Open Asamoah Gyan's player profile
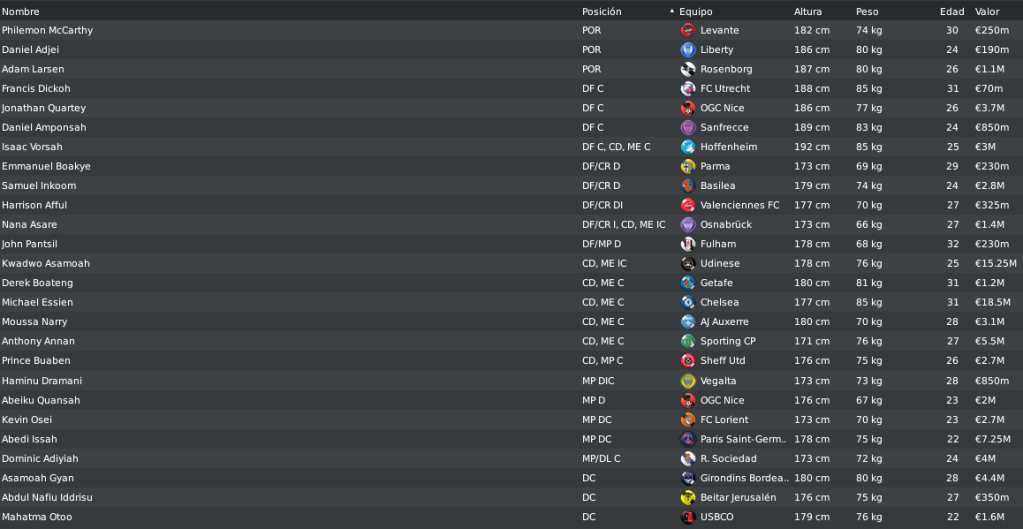The height and width of the screenshot is (529, 1023). [37, 478]
